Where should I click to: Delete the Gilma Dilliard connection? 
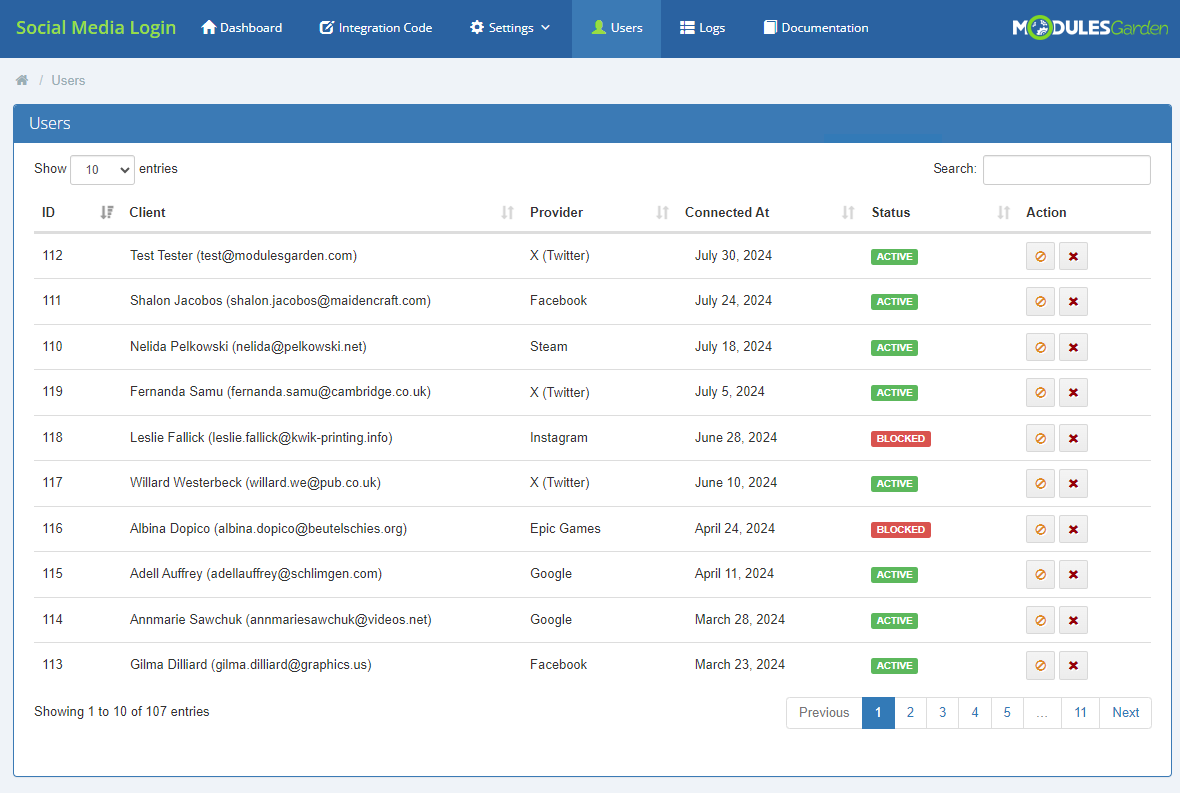tap(1073, 666)
